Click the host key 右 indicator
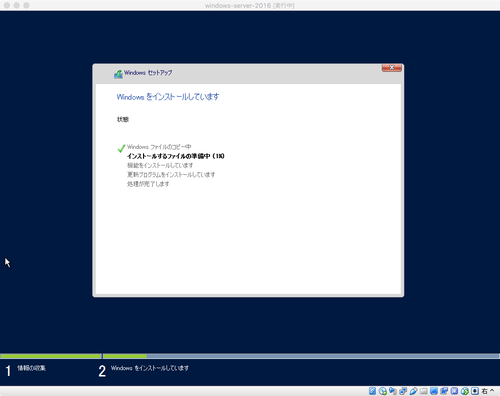This screenshot has height=396, width=500. pyautogui.click(x=488, y=391)
